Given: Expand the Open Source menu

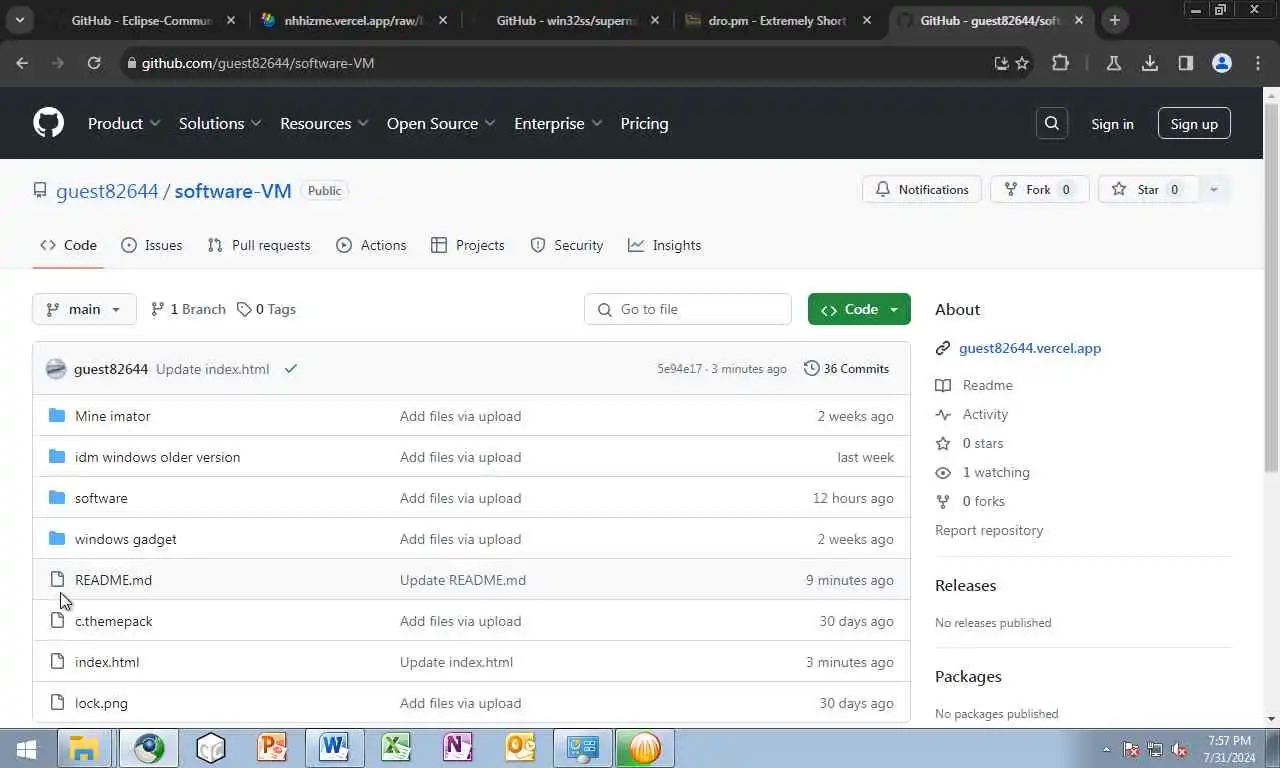Looking at the screenshot, I should pyautogui.click(x=441, y=123).
